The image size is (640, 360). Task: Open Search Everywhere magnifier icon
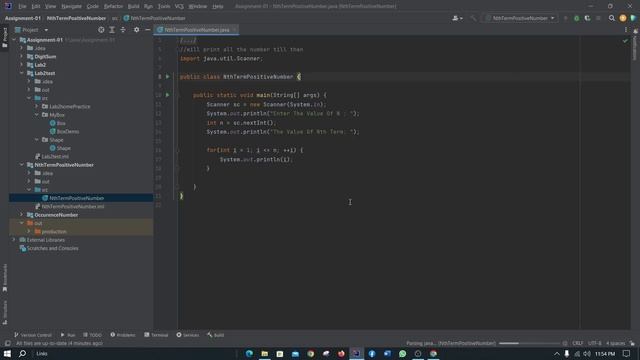(611, 18)
